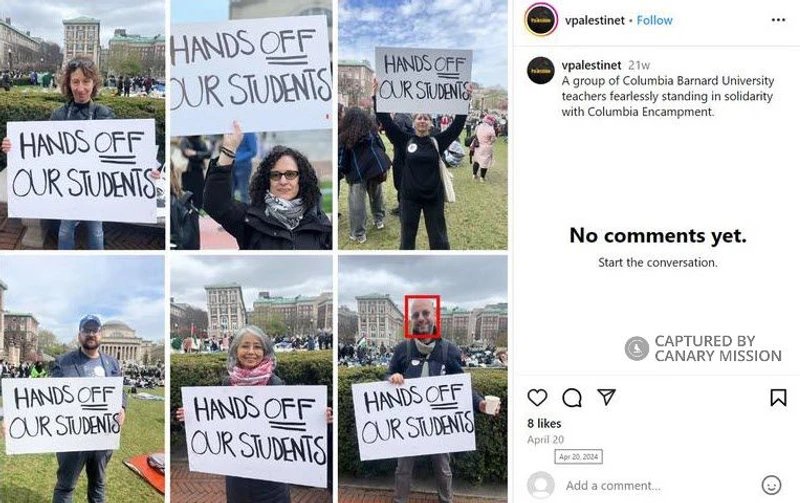Open comments via the speech bubble icon
The height and width of the screenshot is (503, 800).
[x=572, y=397]
